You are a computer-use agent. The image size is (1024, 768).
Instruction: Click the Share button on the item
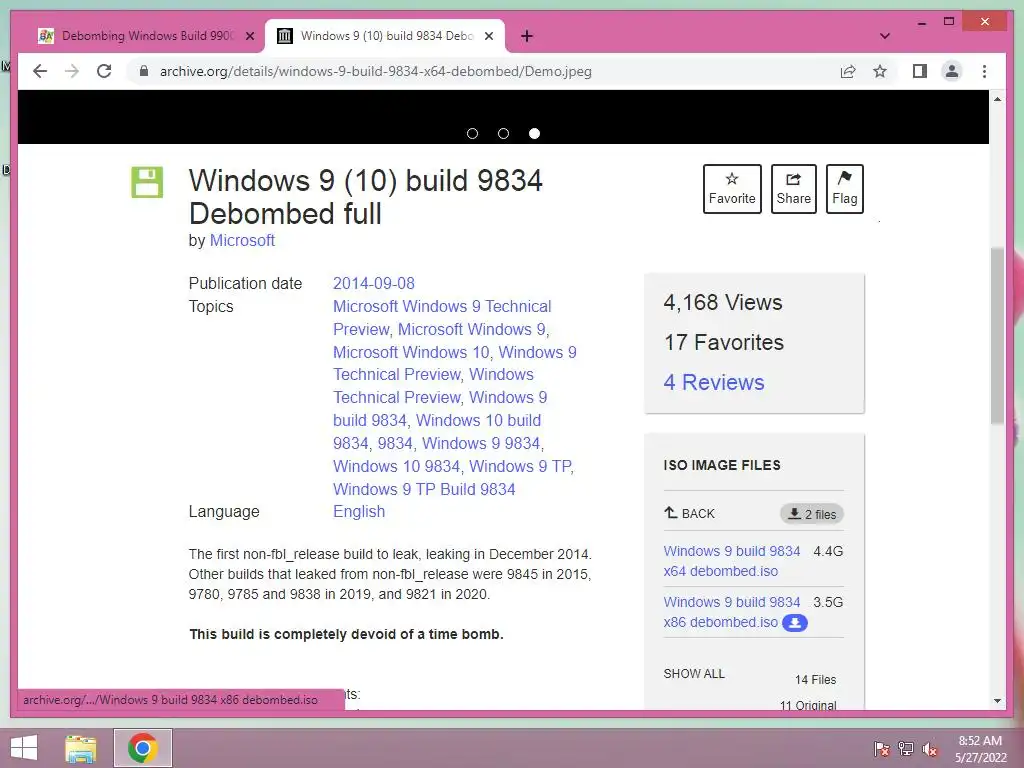tap(793, 189)
